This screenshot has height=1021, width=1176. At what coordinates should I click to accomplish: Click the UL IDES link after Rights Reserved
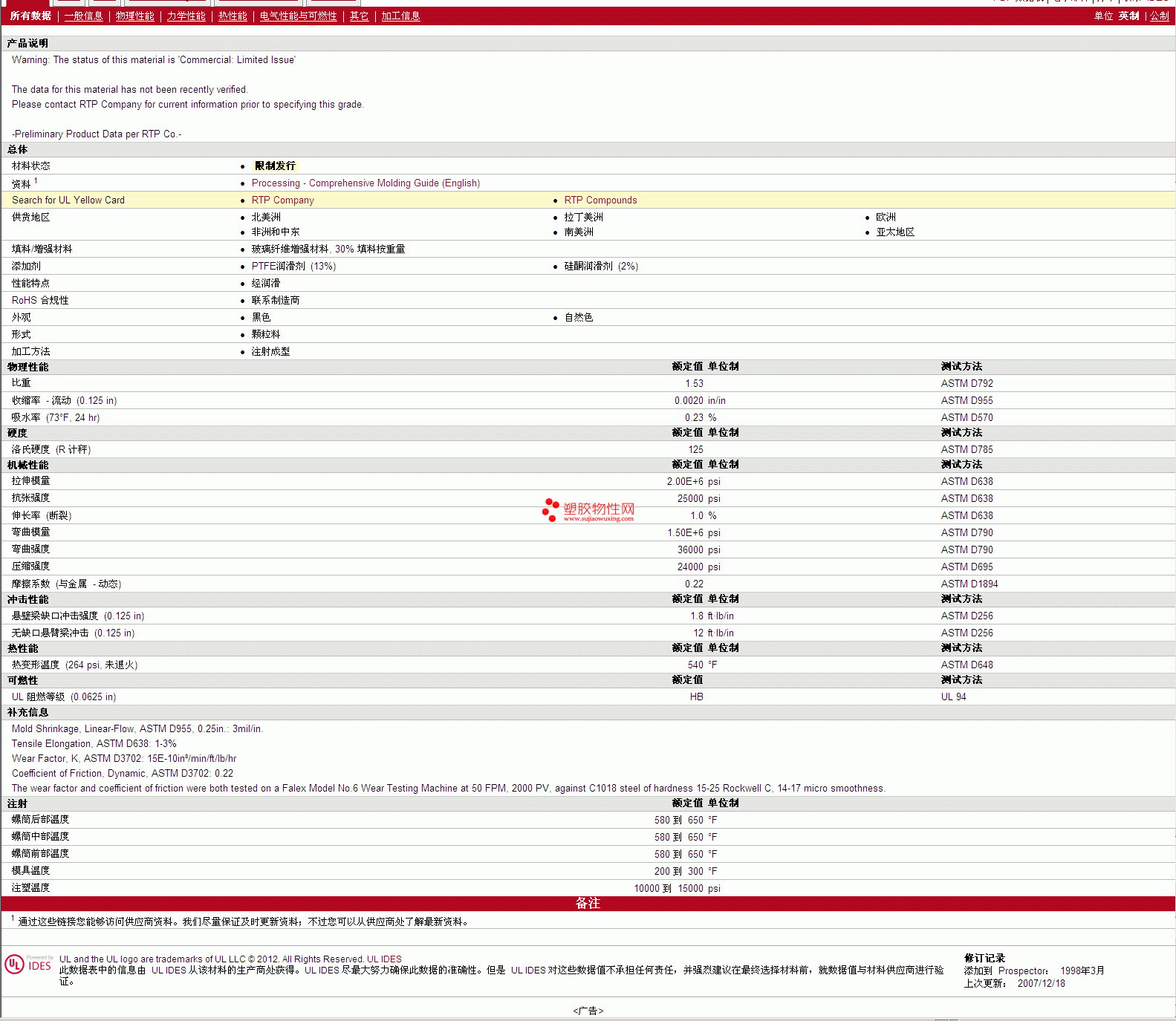pos(384,959)
